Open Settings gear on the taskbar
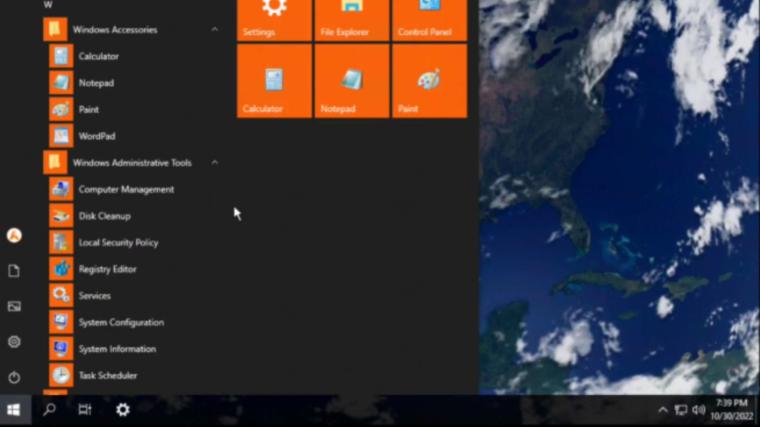 [123, 410]
